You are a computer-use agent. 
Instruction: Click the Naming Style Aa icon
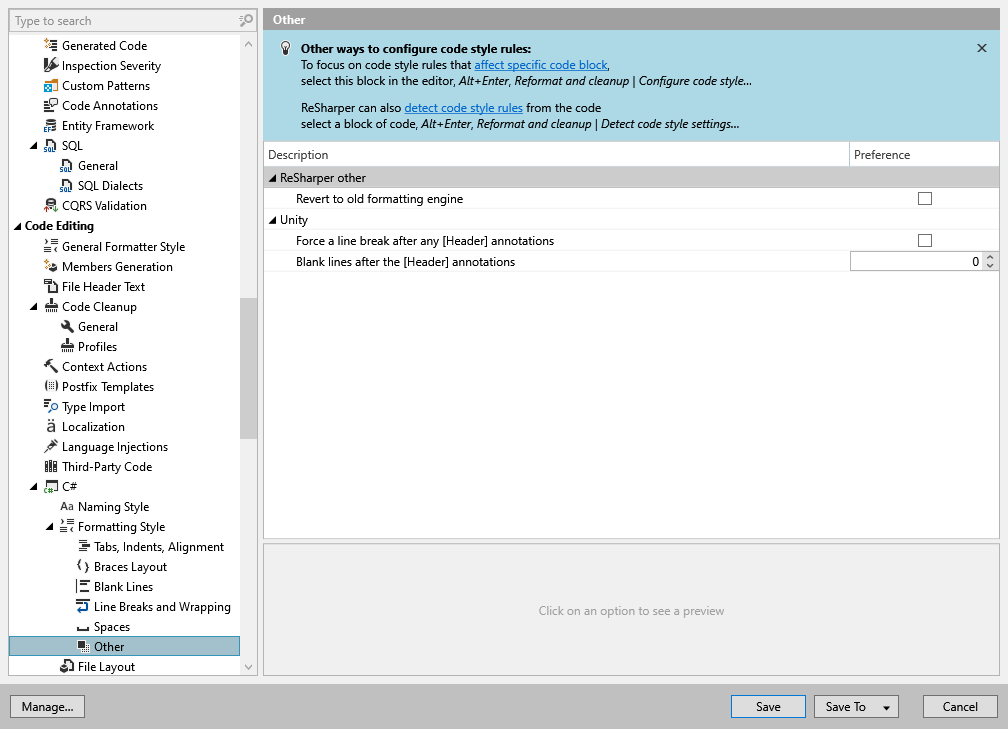coord(67,507)
